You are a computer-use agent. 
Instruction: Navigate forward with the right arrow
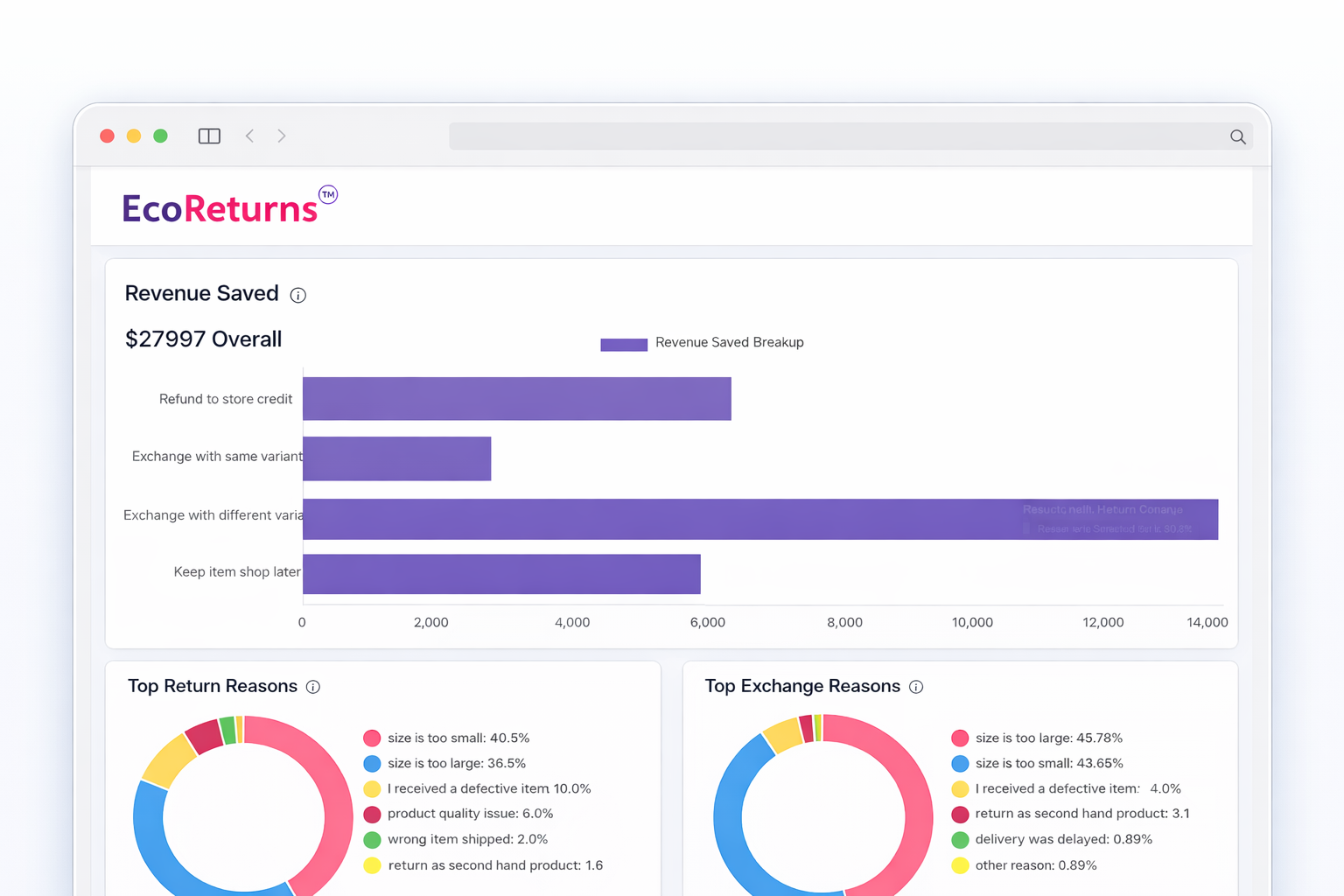(x=281, y=136)
